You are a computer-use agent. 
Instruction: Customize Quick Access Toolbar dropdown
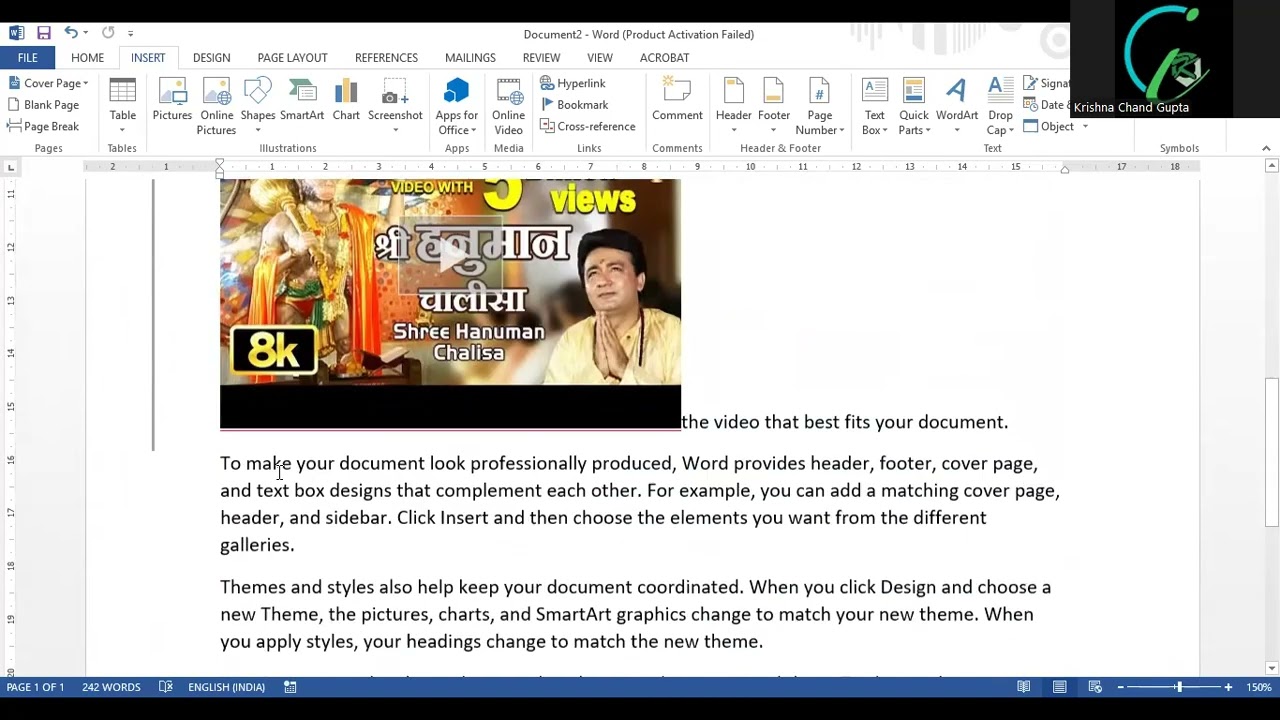coord(131,34)
